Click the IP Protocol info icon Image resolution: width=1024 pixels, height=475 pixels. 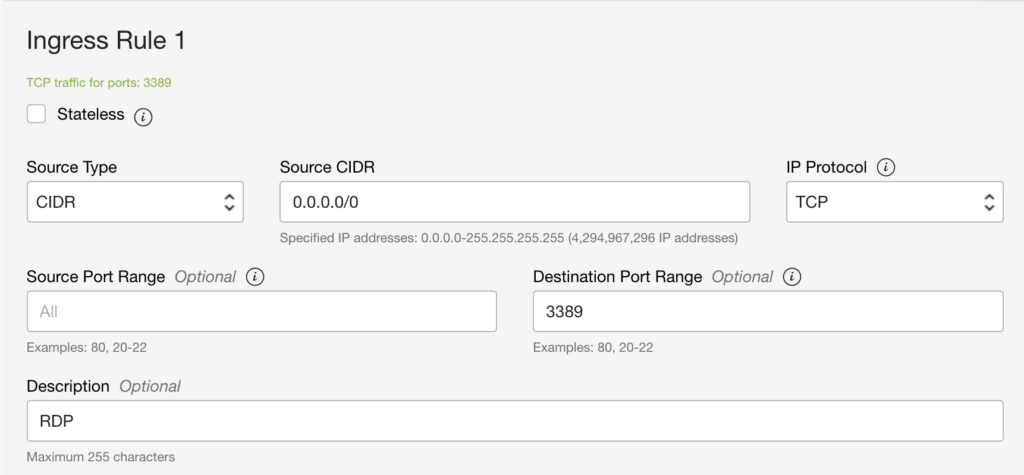(886, 168)
